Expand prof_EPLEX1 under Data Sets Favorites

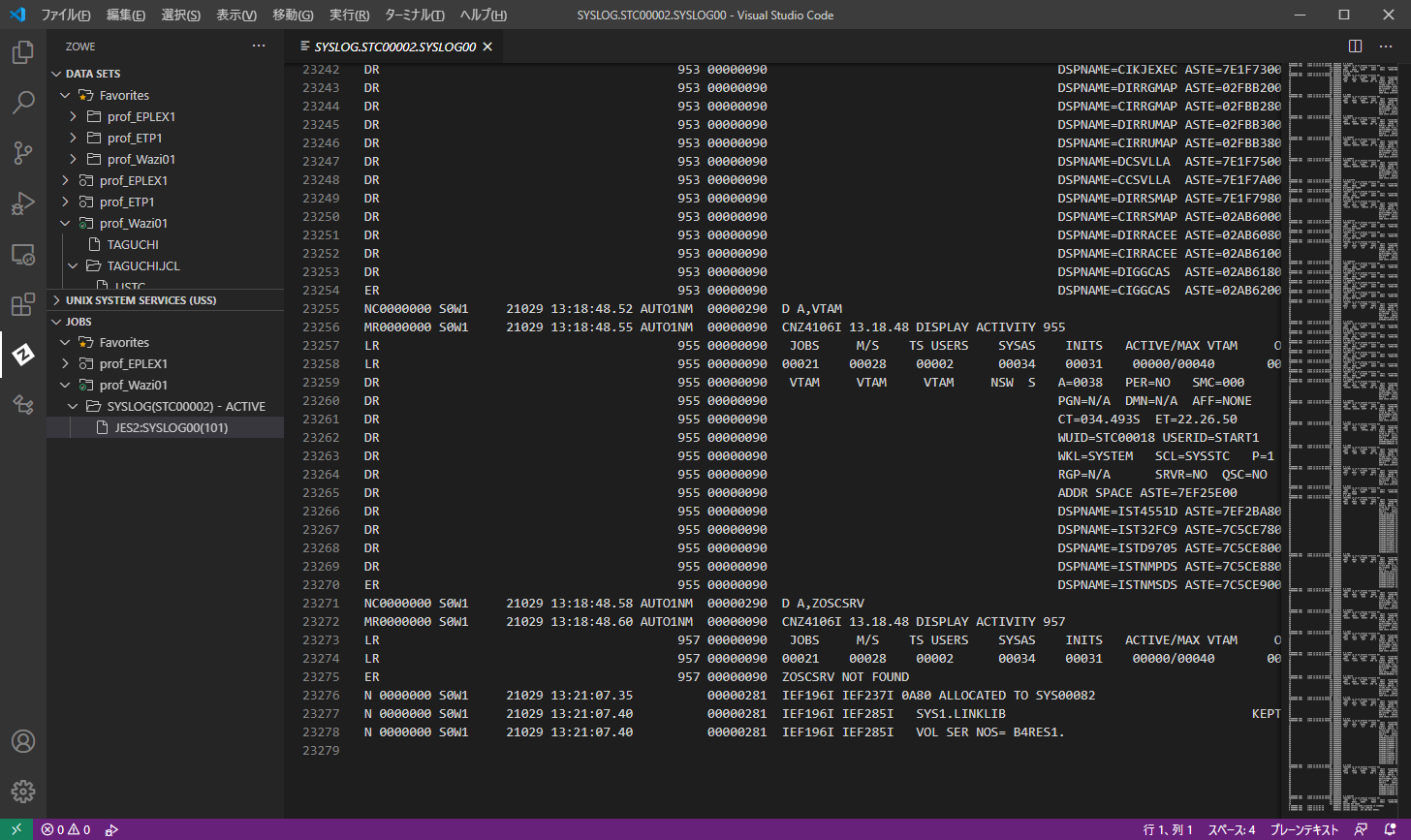click(x=73, y=116)
